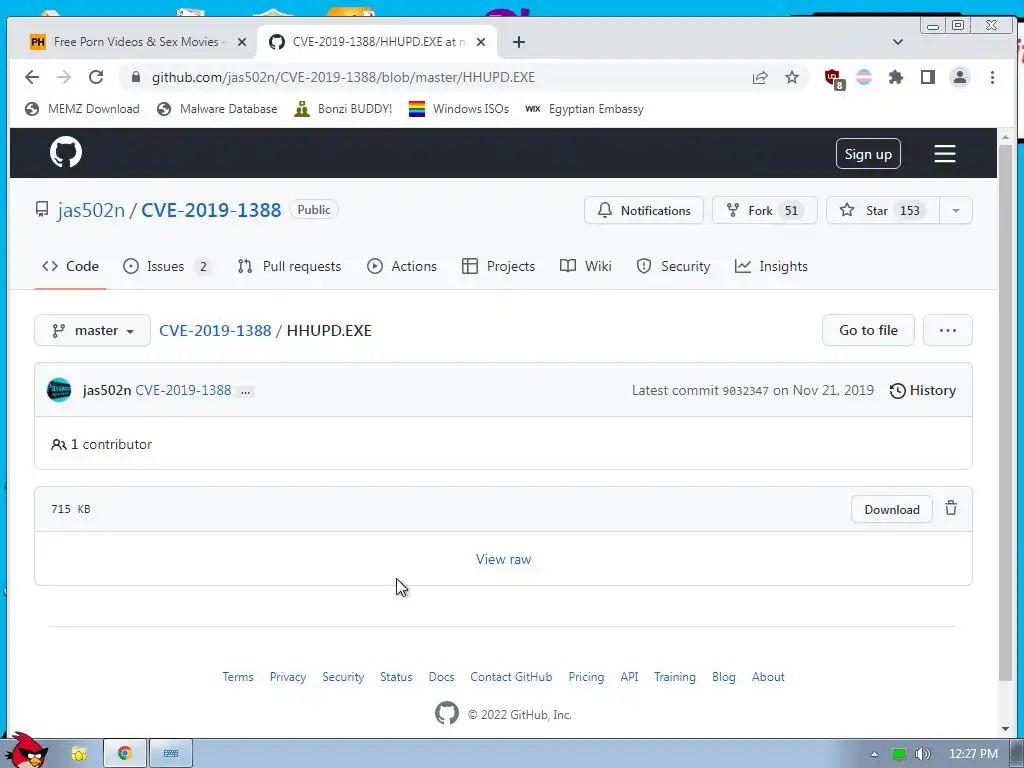This screenshot has height=768, width=1024.
Task: Close the CVE-2019-1388 GitHub tab
Action: pos(481,42)
